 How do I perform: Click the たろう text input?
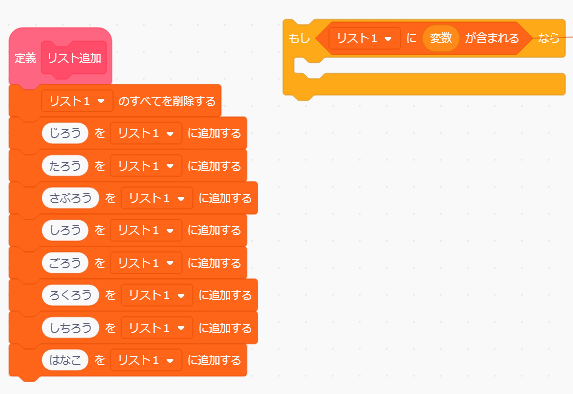65,166
